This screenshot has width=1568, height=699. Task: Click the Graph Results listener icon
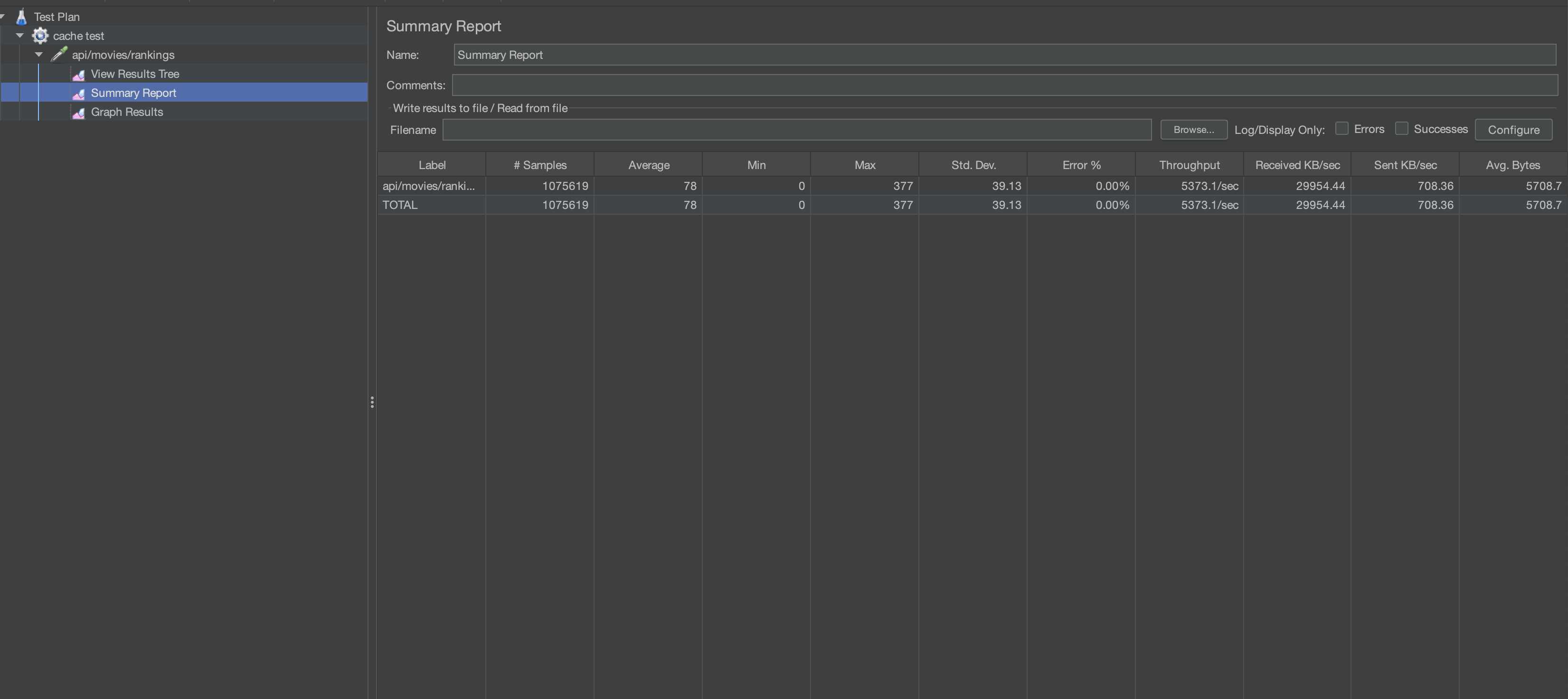pyautogui.click(x=78, y=113)
